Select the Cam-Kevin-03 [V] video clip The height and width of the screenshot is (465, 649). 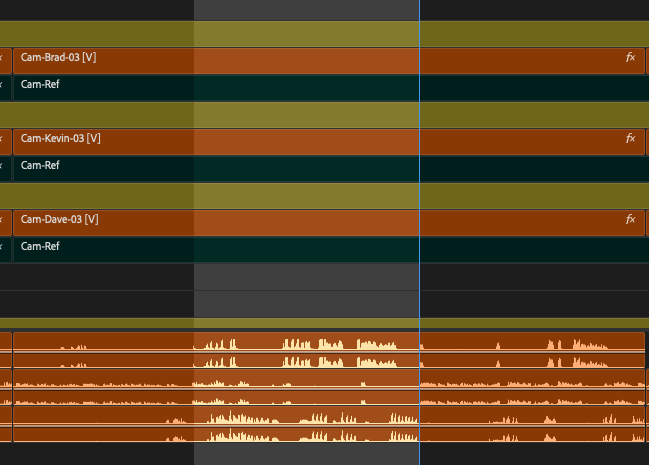coord(300,140)
